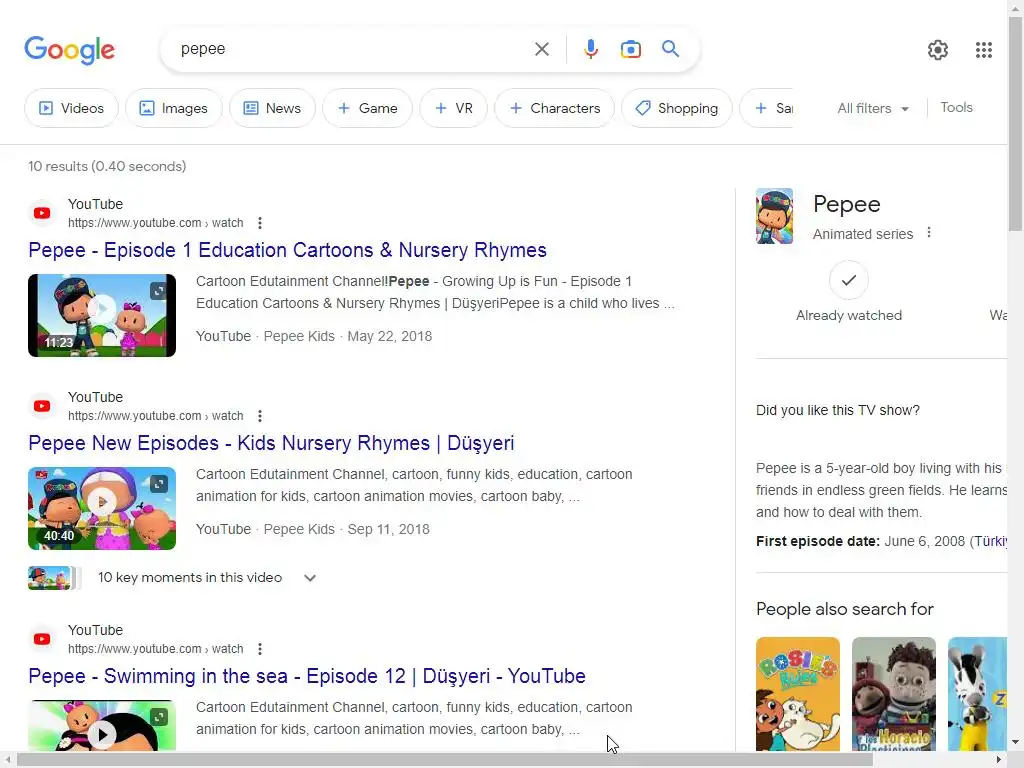Image resolution: width=1024 pixels, height=768 pixels.
Task: Add the VR filter chip
Action: point(453,108)
